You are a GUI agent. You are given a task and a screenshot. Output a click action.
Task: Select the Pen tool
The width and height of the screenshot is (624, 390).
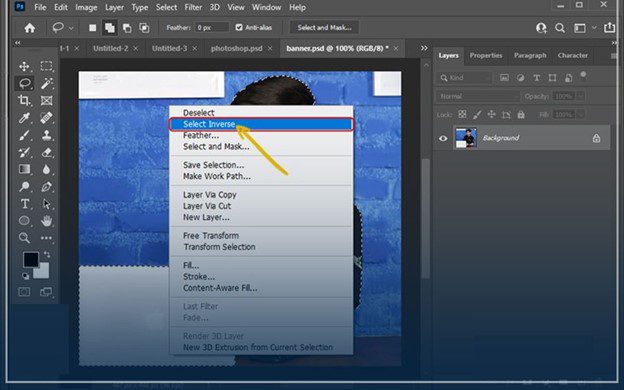tap(46, 187)
